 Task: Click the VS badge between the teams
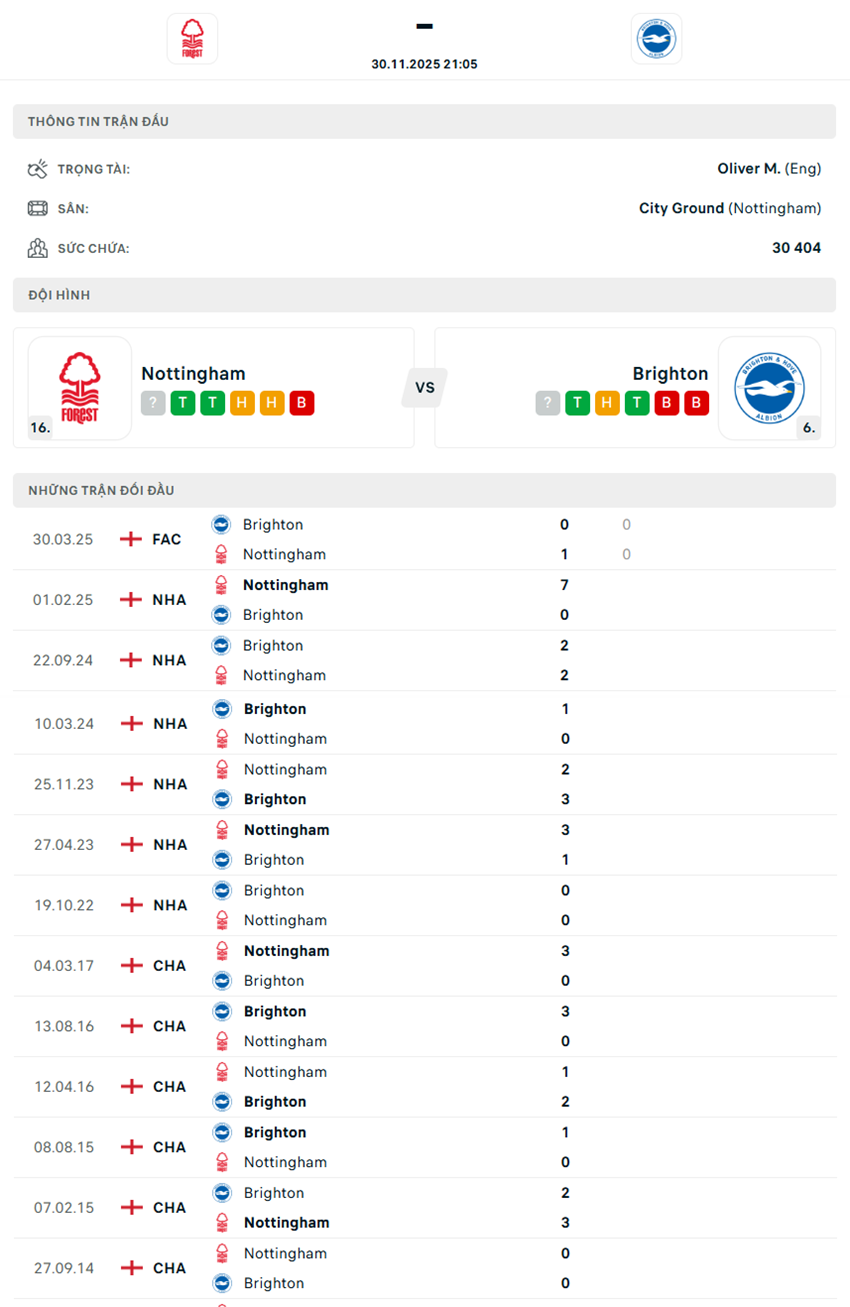coord(425,387)
